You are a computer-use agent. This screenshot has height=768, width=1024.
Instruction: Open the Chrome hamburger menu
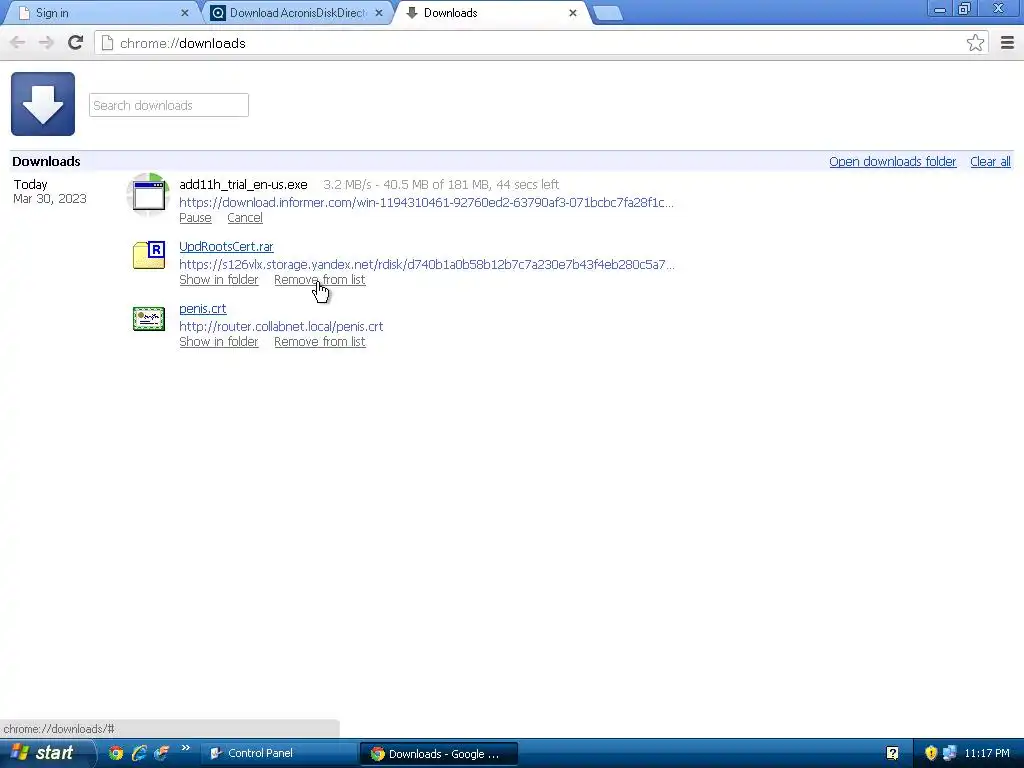pyautogui.click(x=1007, y=43)
